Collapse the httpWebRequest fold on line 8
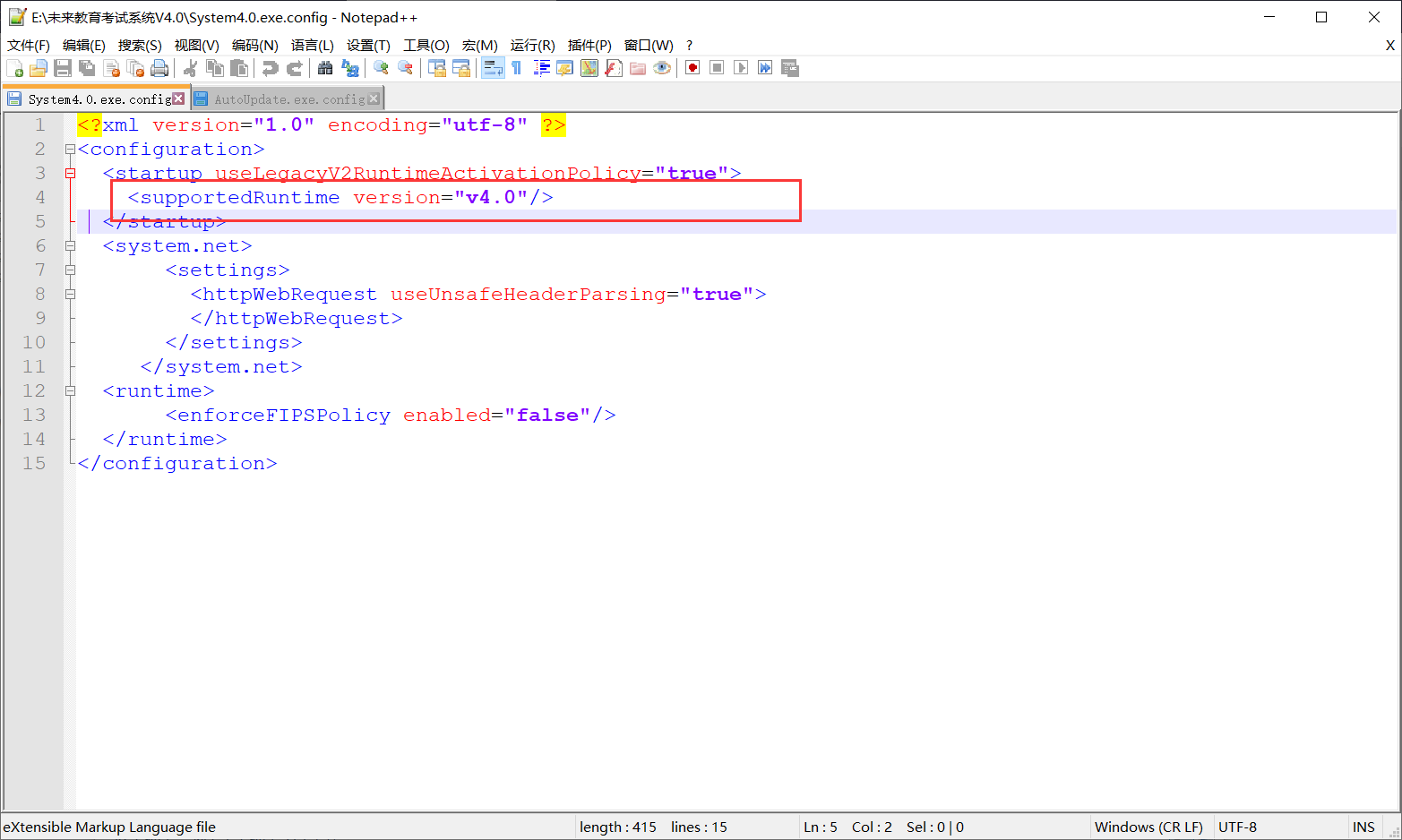The width and height of the screenshot is (1402, 840). tap(70, 295)
